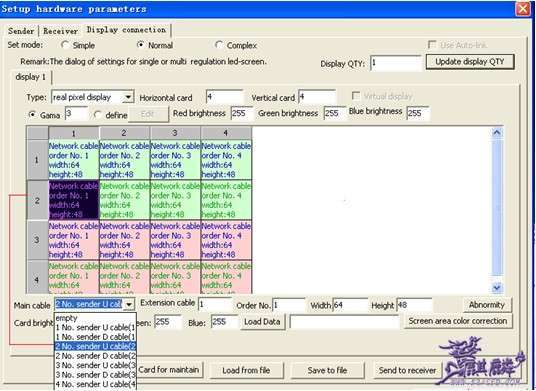Click the card Blue brightness field
Viewport: 536px width, 391px height.
click(224, 322)
